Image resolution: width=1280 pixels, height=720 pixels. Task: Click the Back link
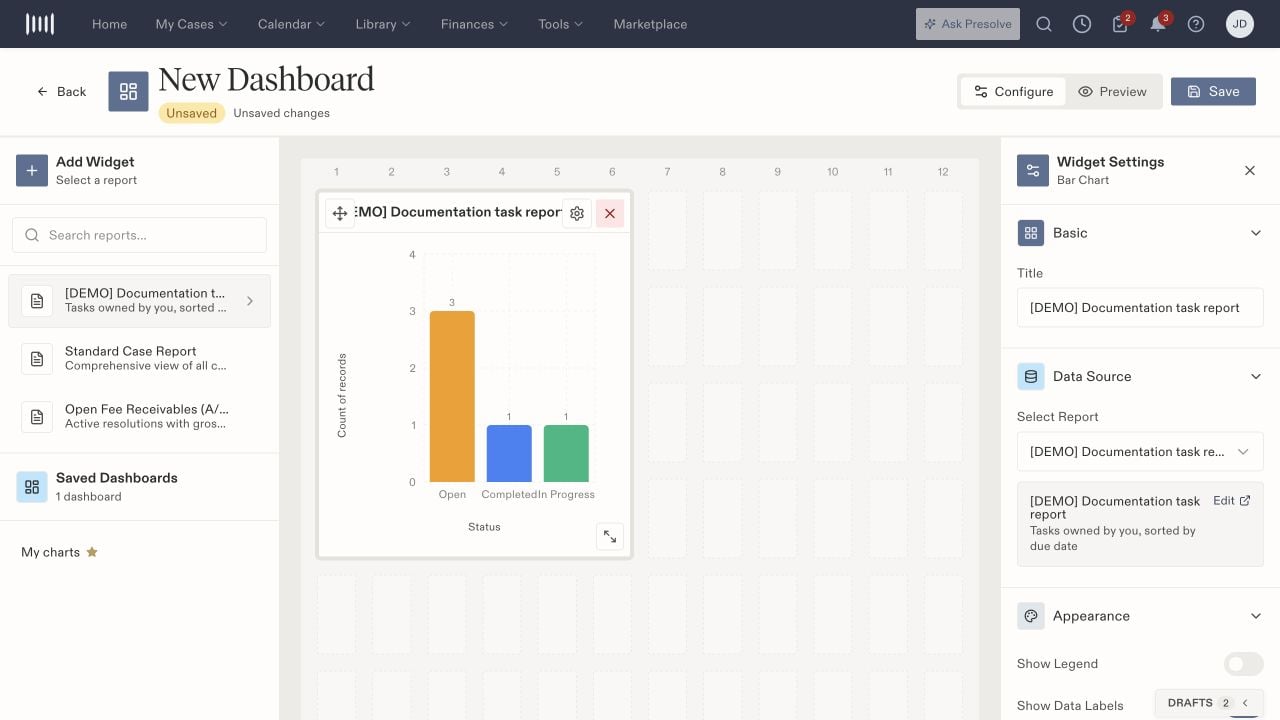(x=61, y=91)
